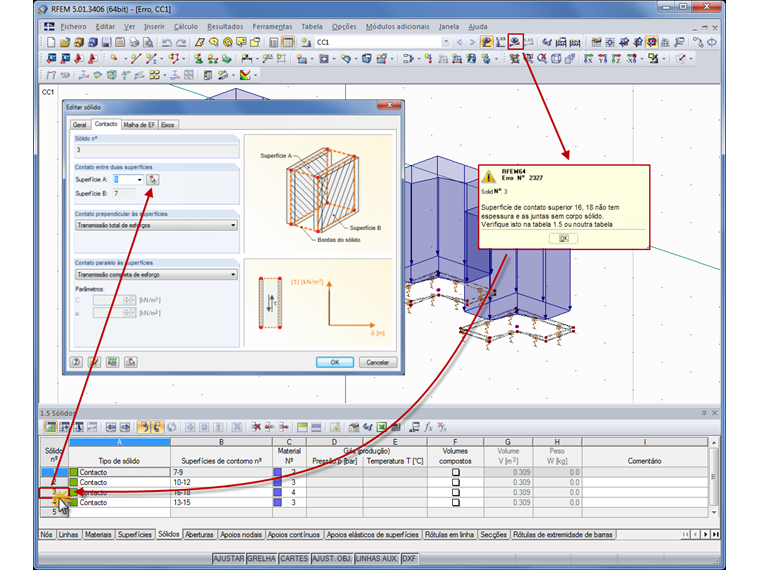Viewport: 760px width, 570px height.
Task: Click the fx formula icon in table toolbar
Action: (428, 427)
